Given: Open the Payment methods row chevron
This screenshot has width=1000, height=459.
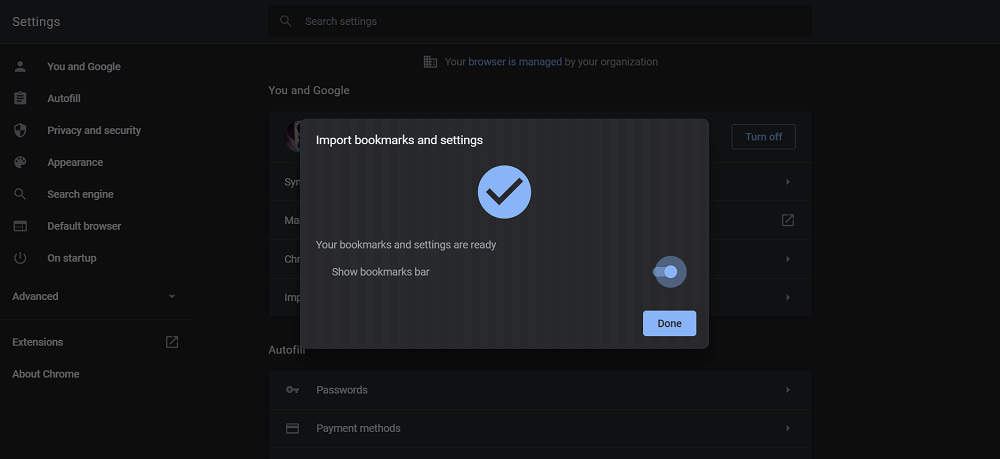Looking at the screenshot, I should click(x=788, y=428).
